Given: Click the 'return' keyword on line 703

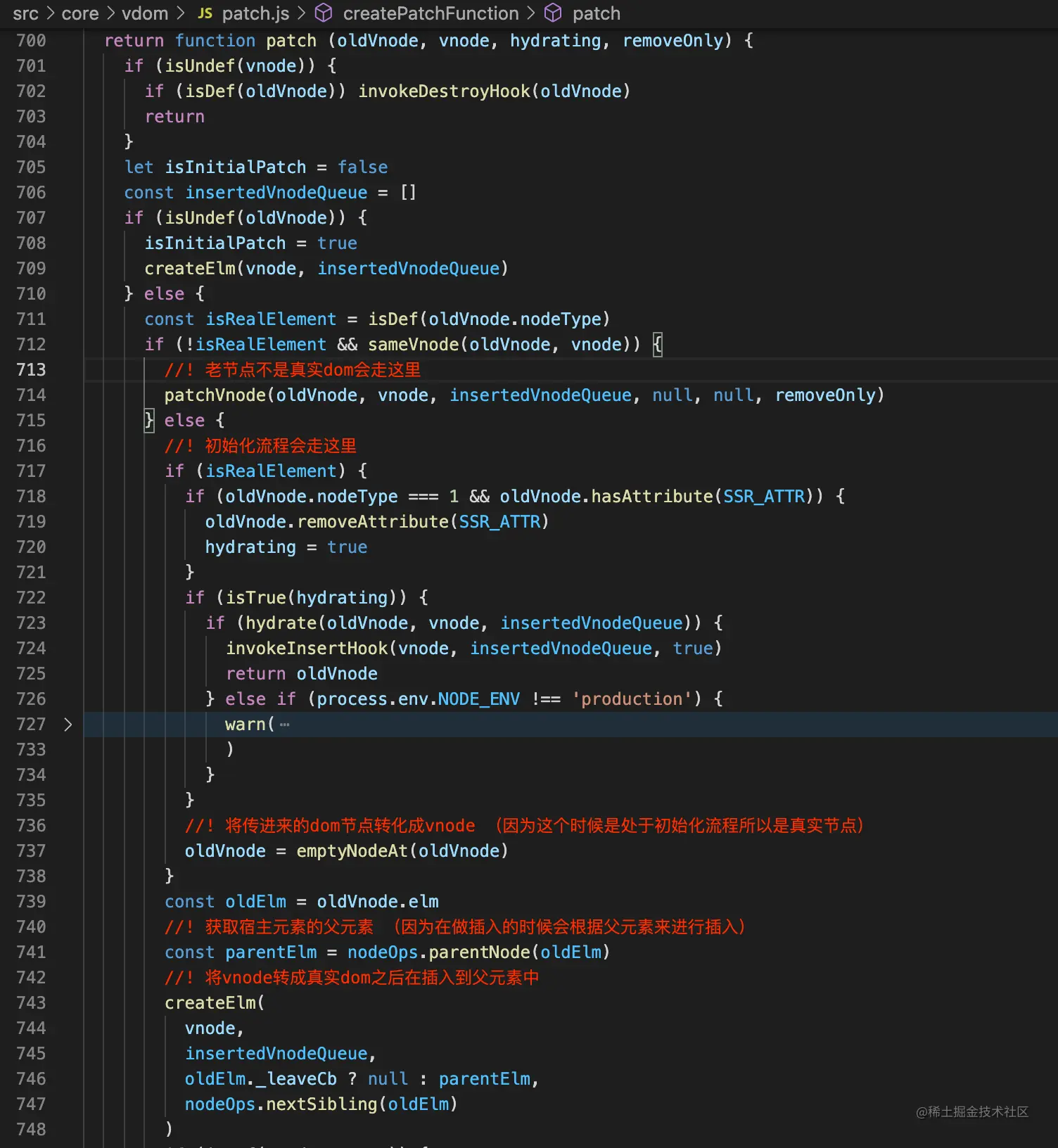Looking at the screenshot, I should 174,117.
